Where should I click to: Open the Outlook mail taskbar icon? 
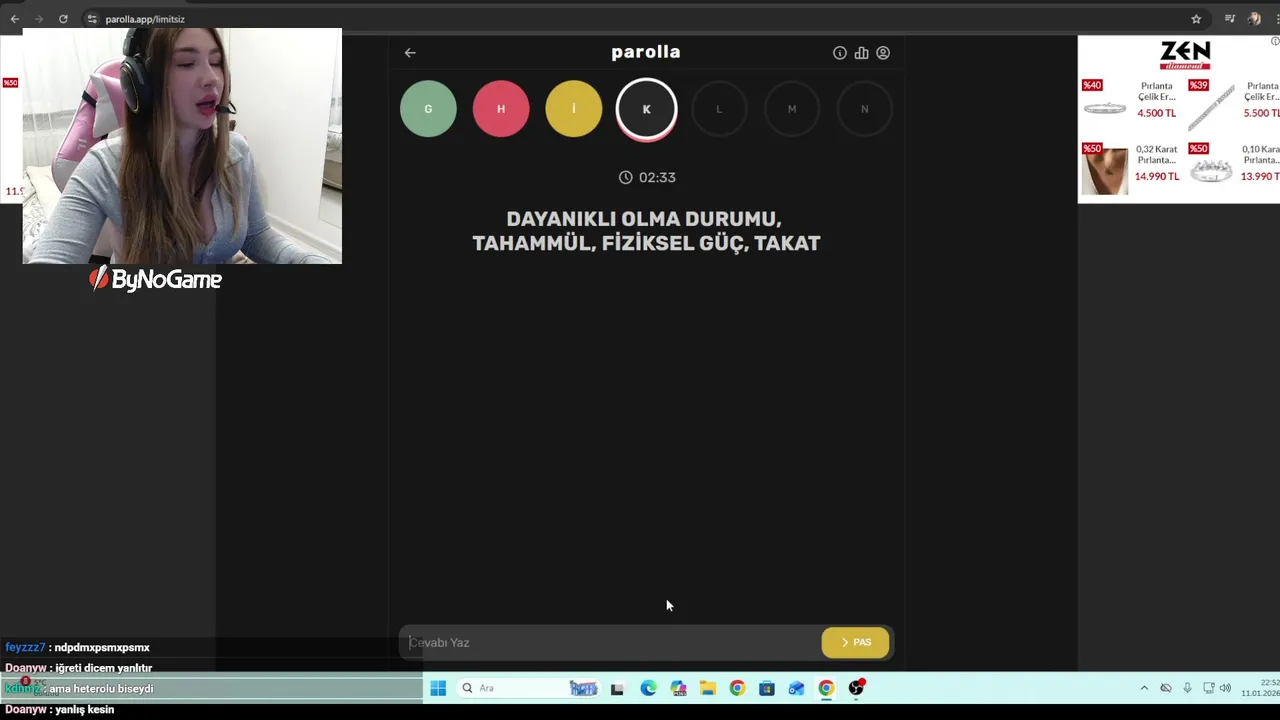pyautogui.click(x=796, y=688)
